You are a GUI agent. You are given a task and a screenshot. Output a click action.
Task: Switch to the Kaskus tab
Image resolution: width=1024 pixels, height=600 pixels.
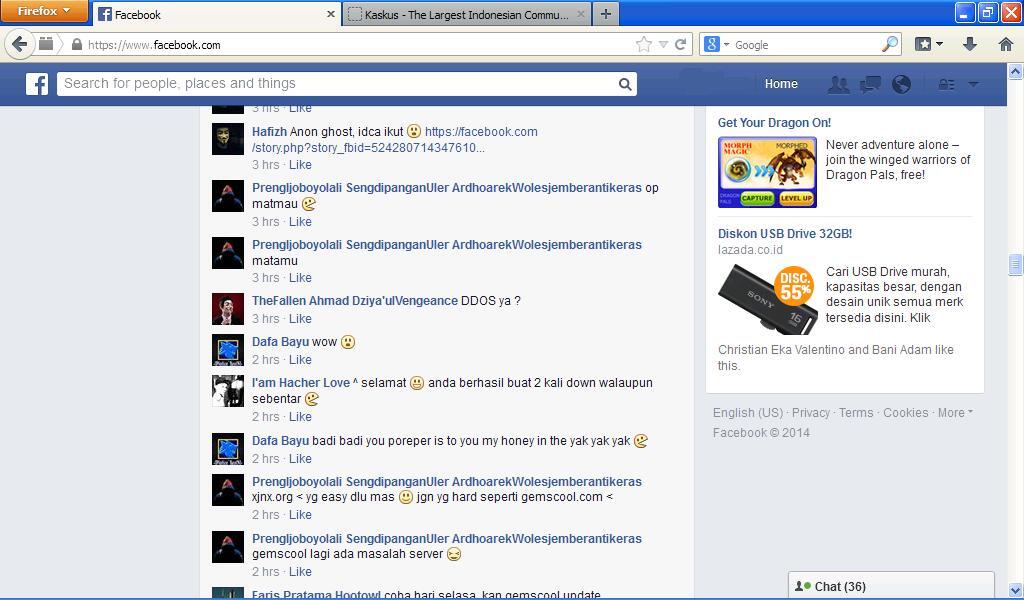coord(468,14)
